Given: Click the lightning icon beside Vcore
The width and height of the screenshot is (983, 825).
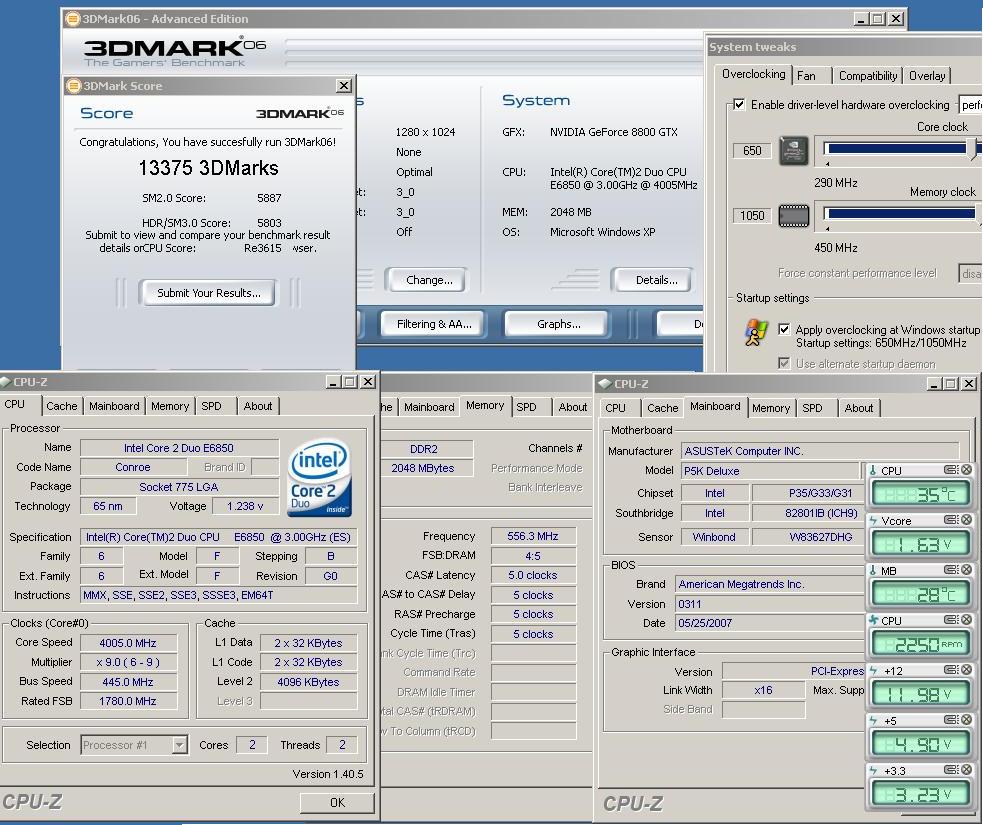Looking at the screenshot, I should tap(873, 520).
